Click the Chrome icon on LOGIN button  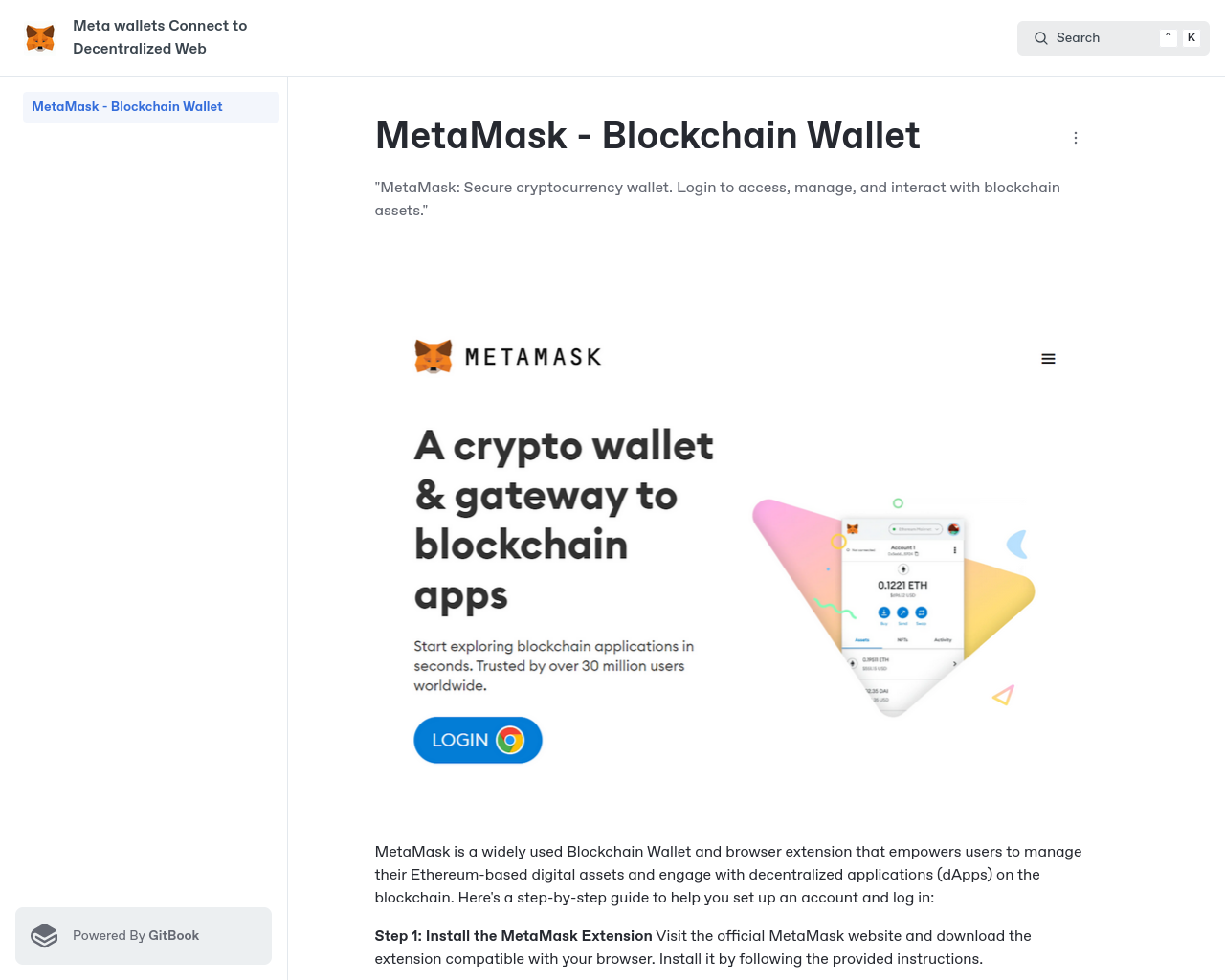pyautogui.click(x=510, y=741)
